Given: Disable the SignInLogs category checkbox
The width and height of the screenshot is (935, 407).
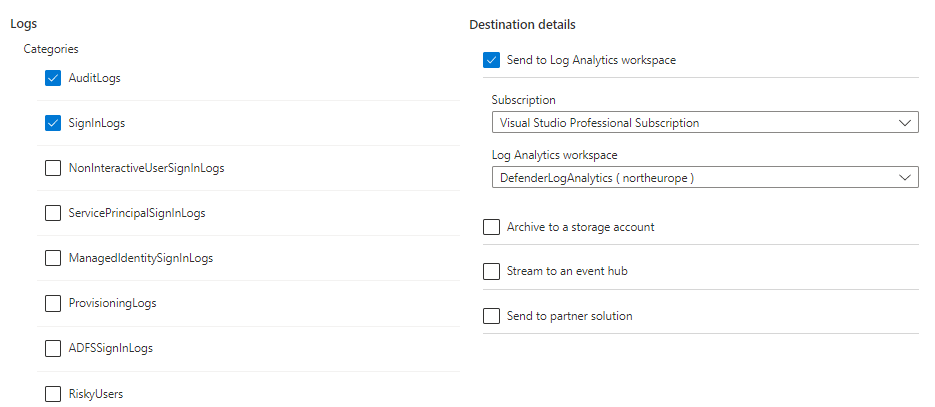Looking at the screenshot, I should coord(53,123).
